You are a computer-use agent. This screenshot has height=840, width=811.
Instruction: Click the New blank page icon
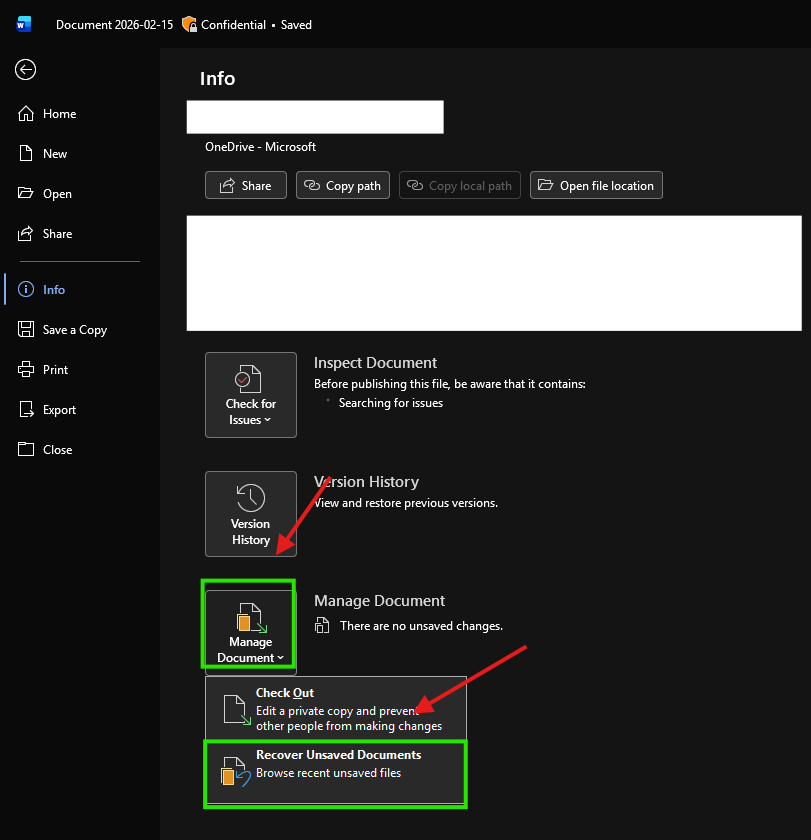pyautogui.click(x=26, y=154)
